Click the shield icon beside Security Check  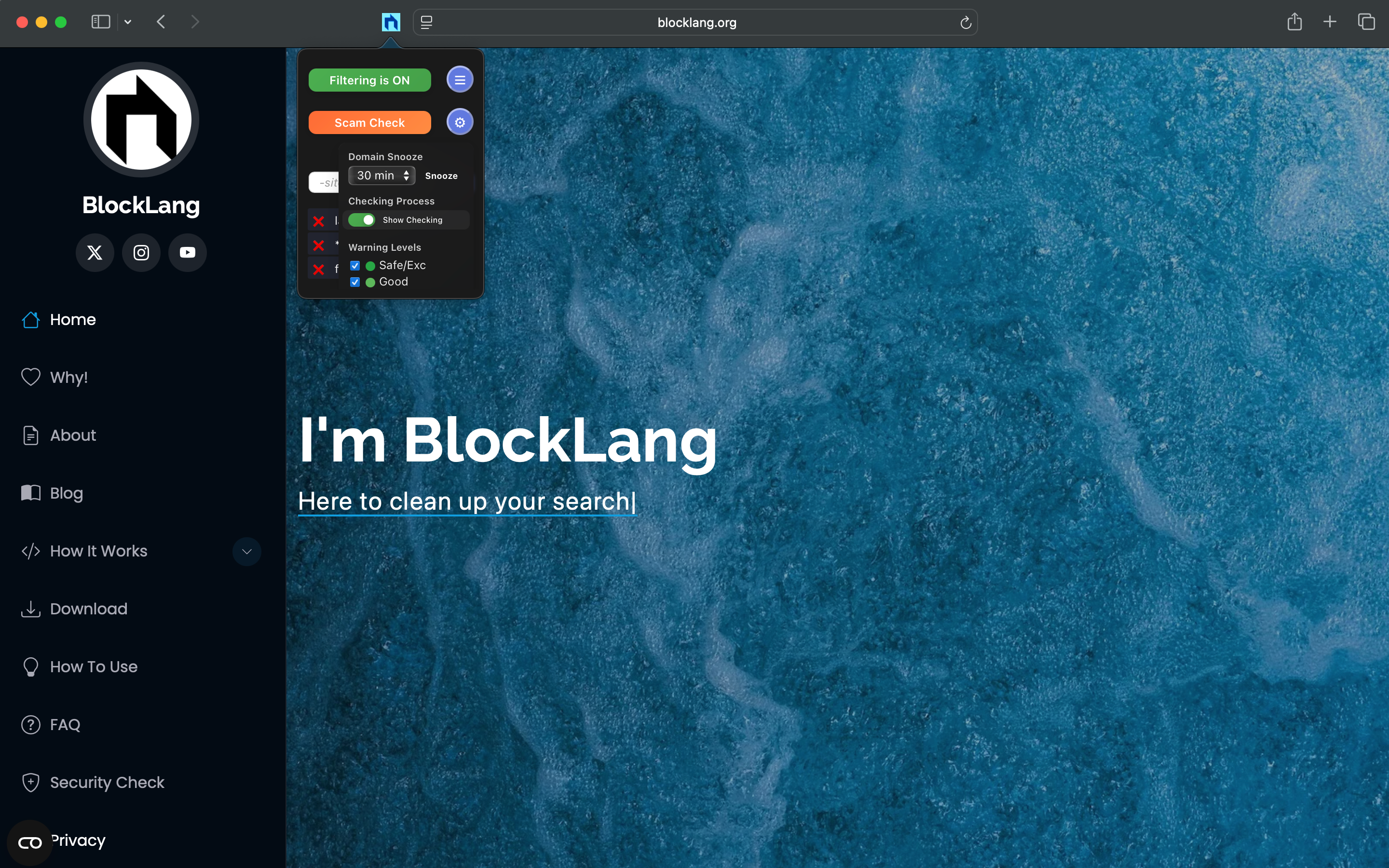[30, 783]
